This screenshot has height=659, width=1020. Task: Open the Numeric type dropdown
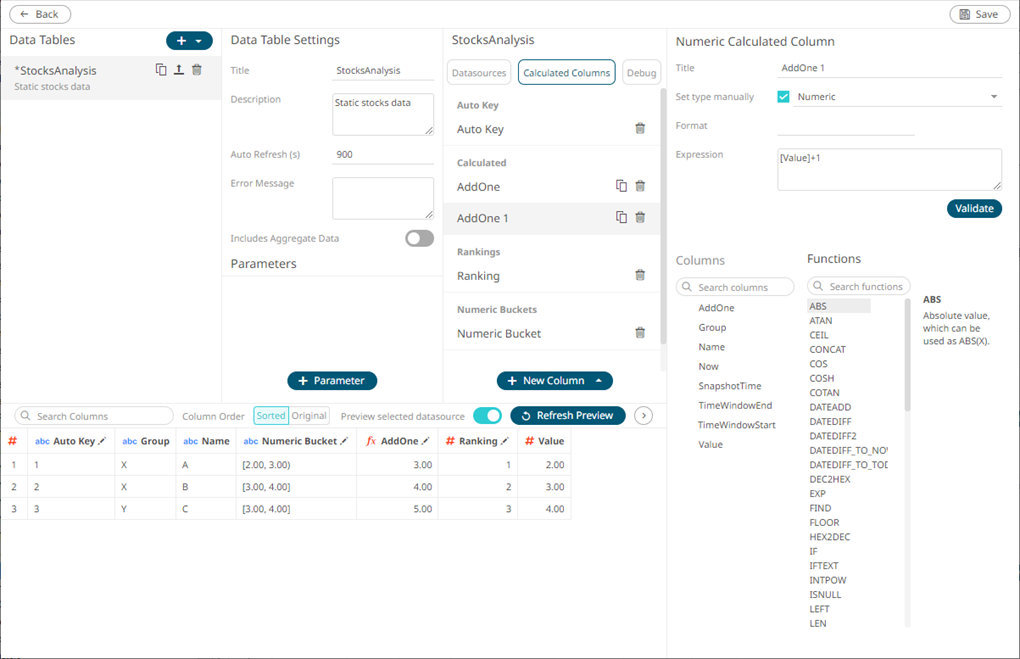click(994, 97)
